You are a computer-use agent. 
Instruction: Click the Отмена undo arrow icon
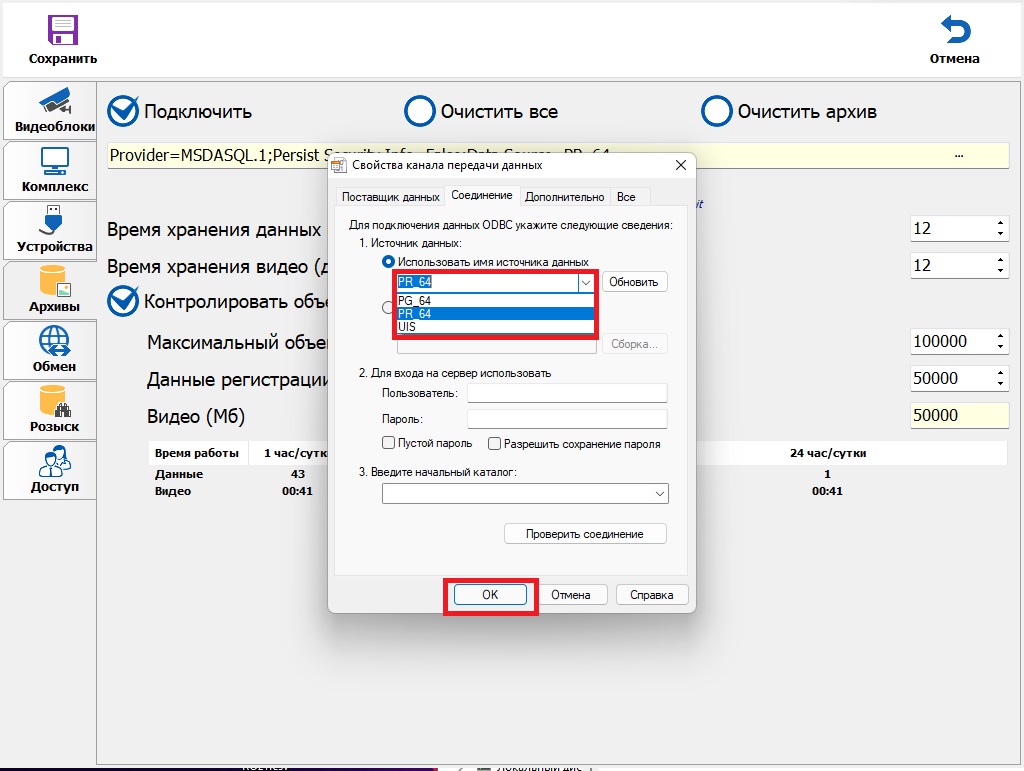point(955,30)
